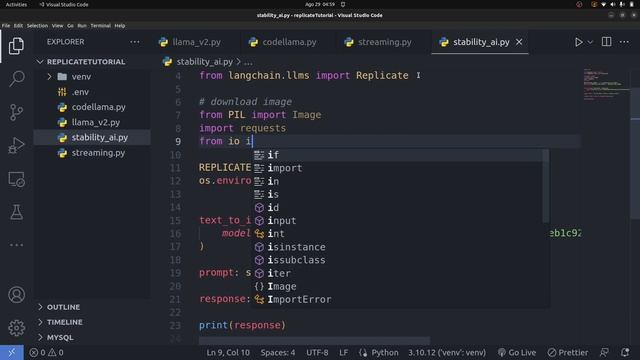Go to line via Ln 9, Col 10
The width and height of the screenshot is (640, 360).
click(228, 352)
